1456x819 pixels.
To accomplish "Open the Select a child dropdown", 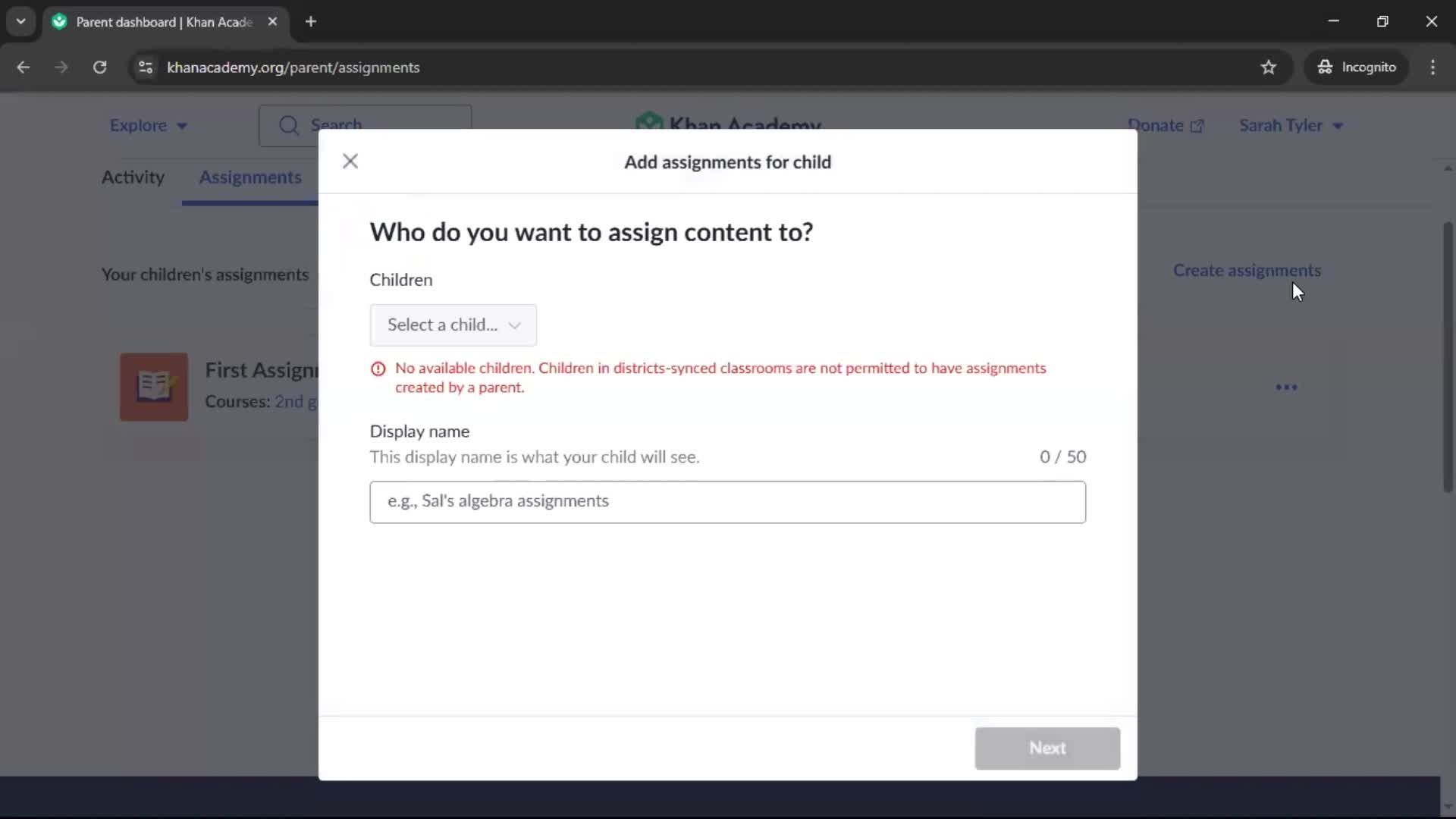I will [453, 325].
